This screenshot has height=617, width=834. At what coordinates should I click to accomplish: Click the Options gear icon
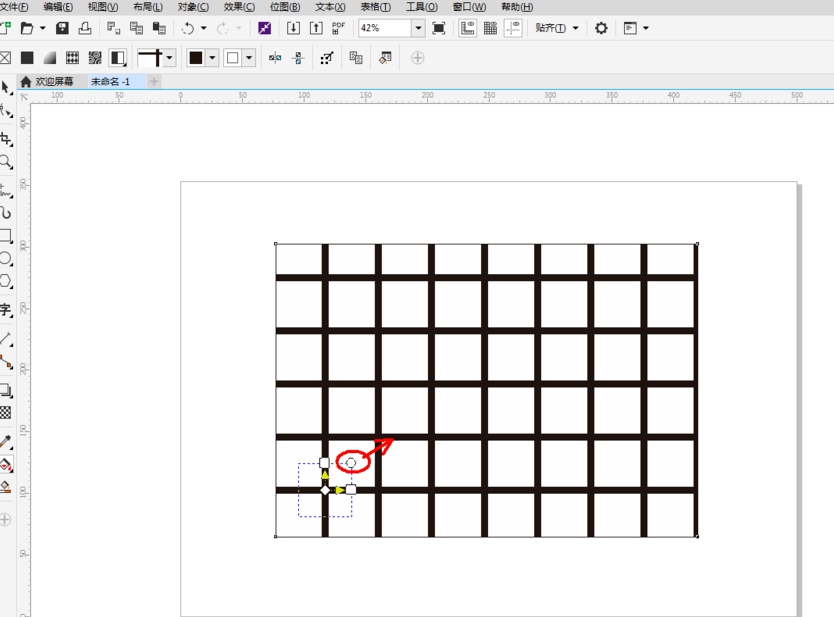(x=601, y=28)
